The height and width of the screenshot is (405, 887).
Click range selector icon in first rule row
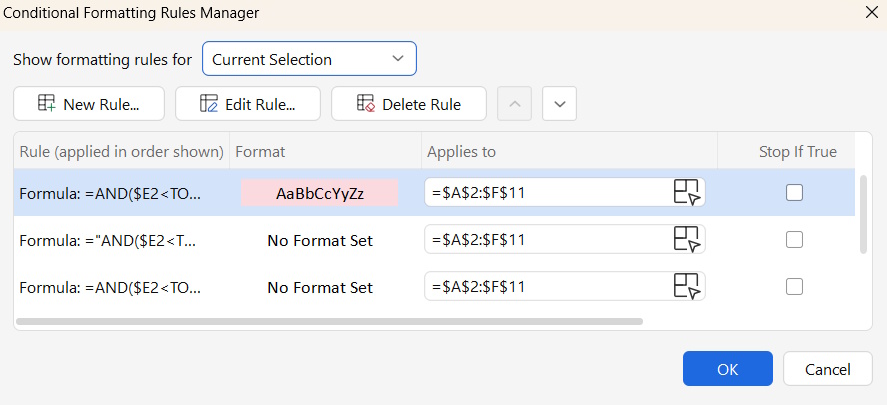(x=687, y=192)
